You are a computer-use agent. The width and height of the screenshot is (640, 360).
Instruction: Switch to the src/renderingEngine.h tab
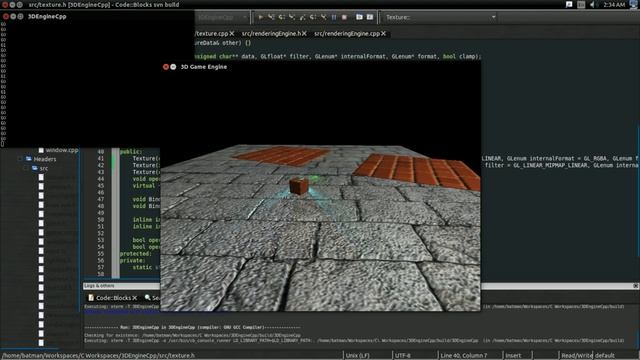pyautogui.click(x=271, y=33)
